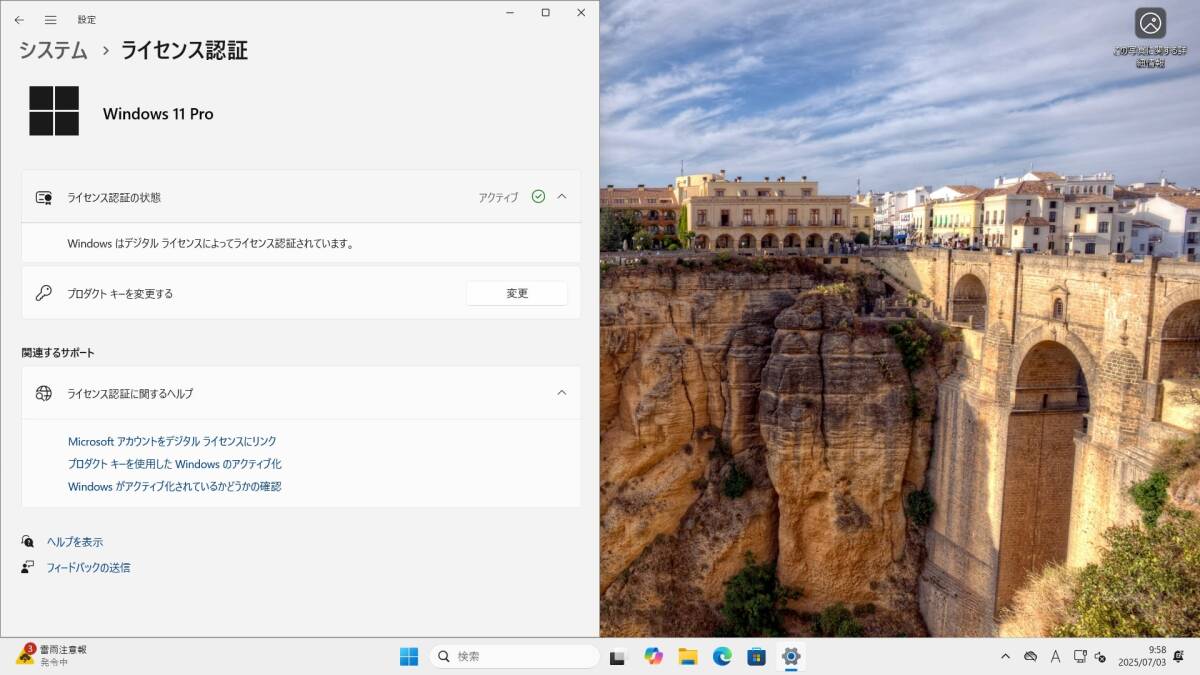Click the help icon beside ヘルプを表示

click(27, 542)
